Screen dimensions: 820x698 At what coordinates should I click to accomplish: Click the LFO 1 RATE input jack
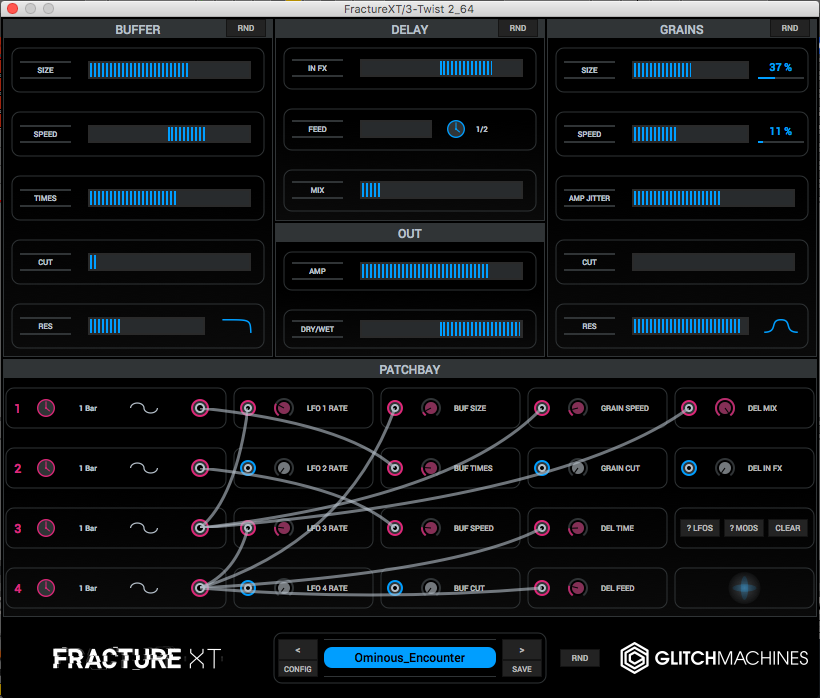click(248, 408)
